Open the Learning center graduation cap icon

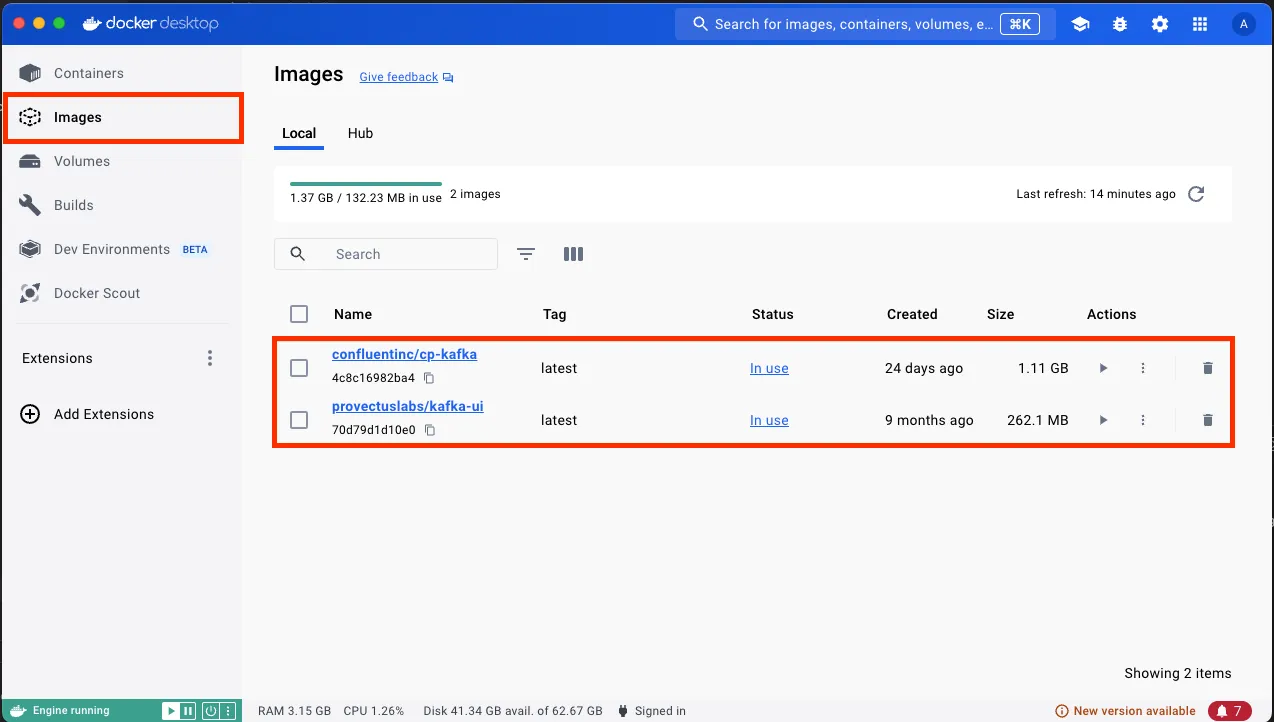click(1080, 24)
